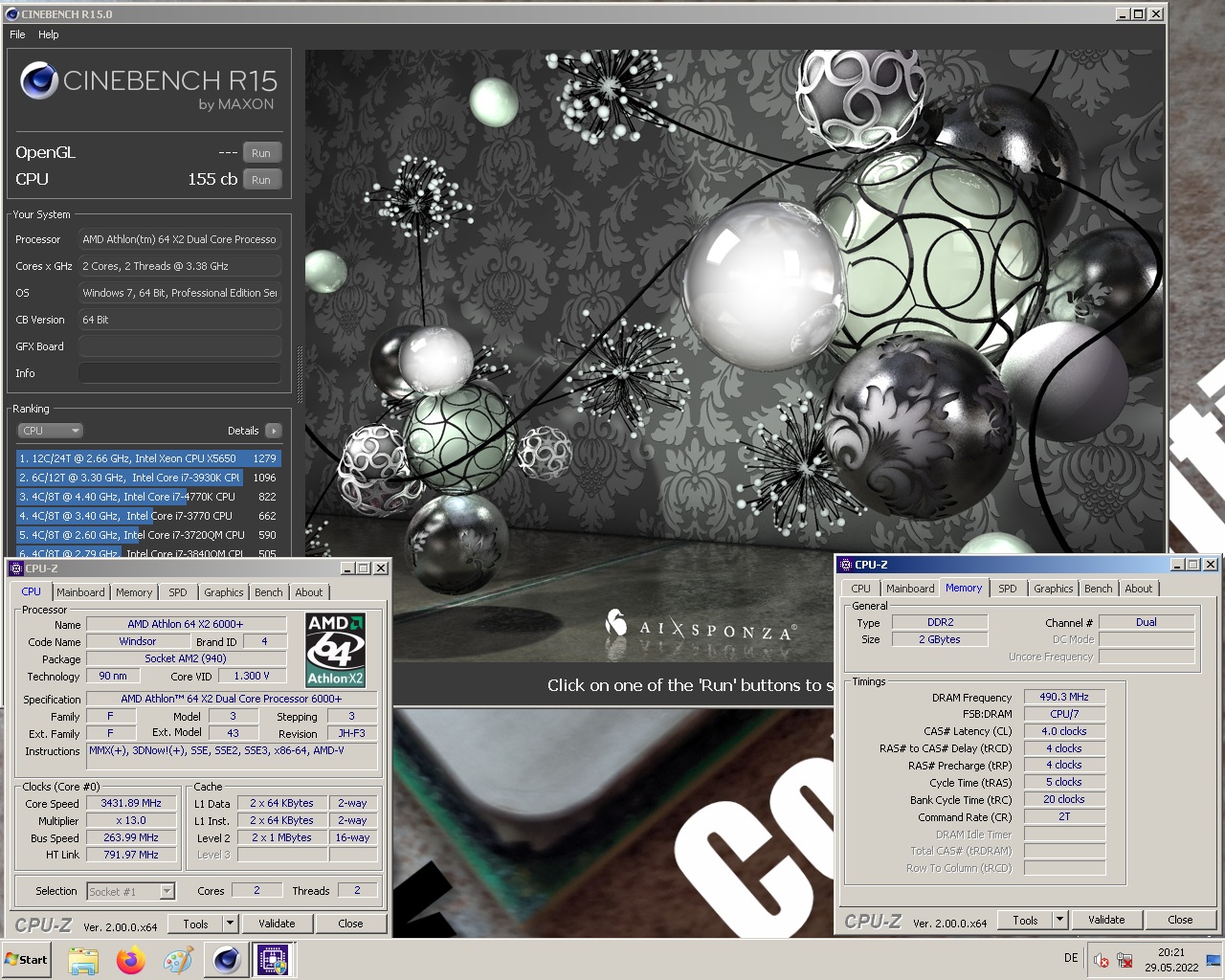Expand ranking Details arrow button
The width and height of the screenshot is (1225, 980).
(x=274, y=431)
